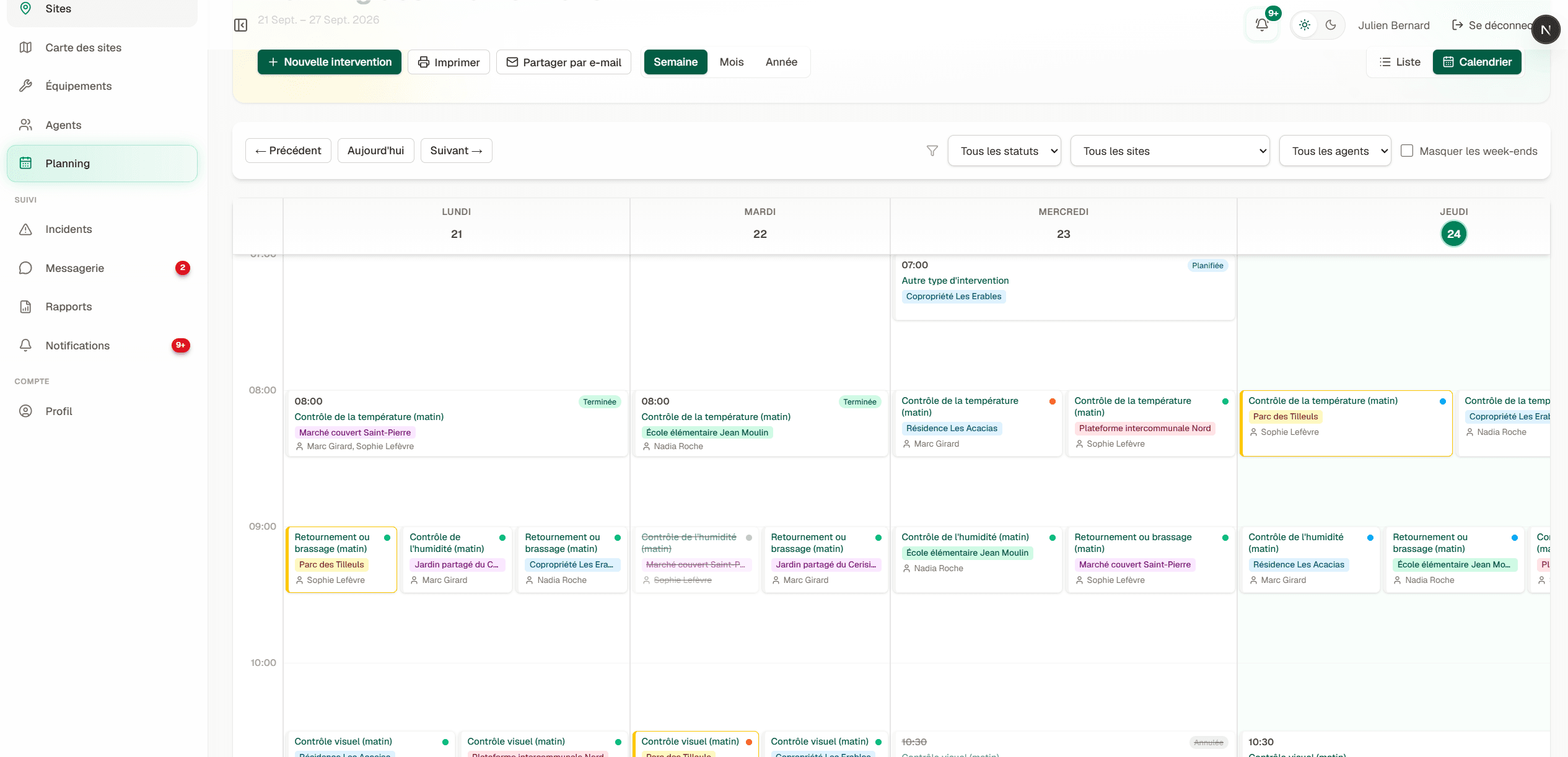Click the Sites pin icon
The height and width of the screenshot is (757, 1568).
25,9
